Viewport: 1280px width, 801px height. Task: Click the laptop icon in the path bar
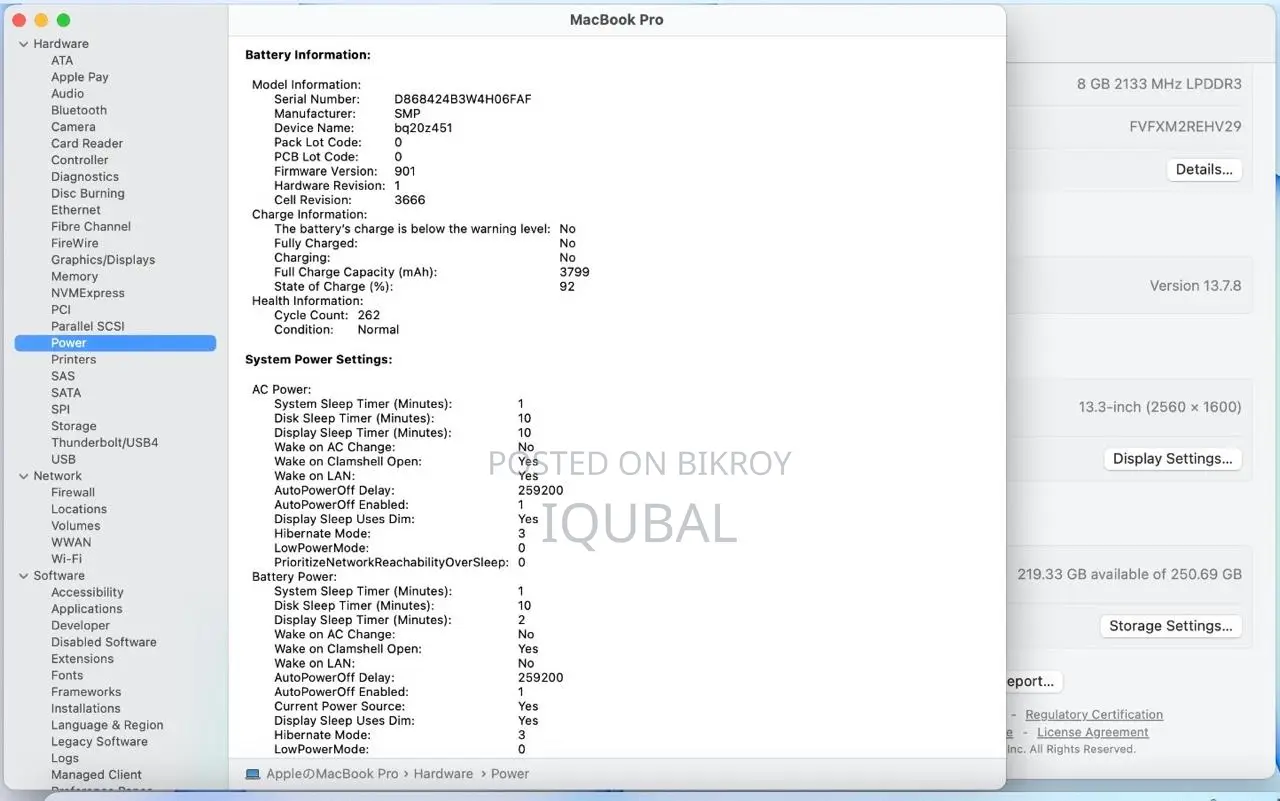(253, 774)
